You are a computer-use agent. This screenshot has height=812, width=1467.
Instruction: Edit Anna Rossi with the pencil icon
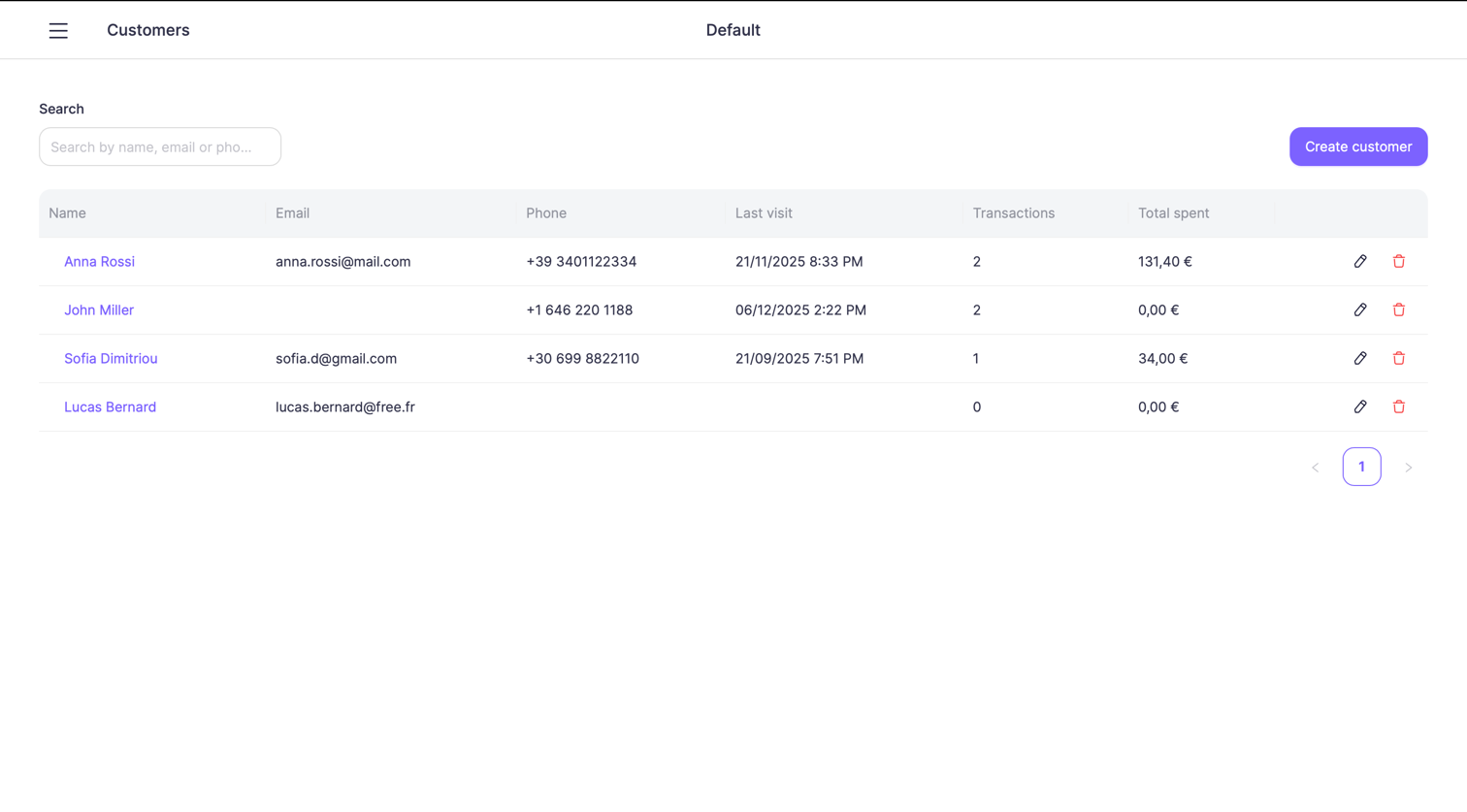1360,261
